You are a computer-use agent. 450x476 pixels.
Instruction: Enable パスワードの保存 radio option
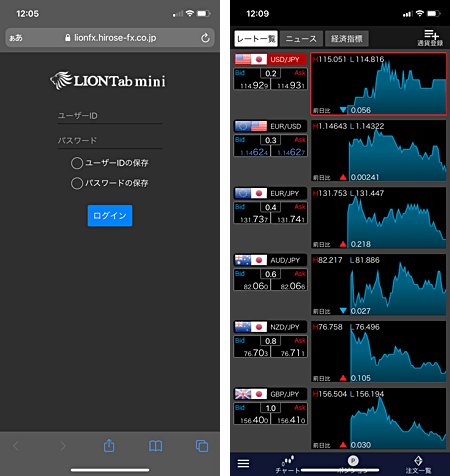tap(77, 183)
